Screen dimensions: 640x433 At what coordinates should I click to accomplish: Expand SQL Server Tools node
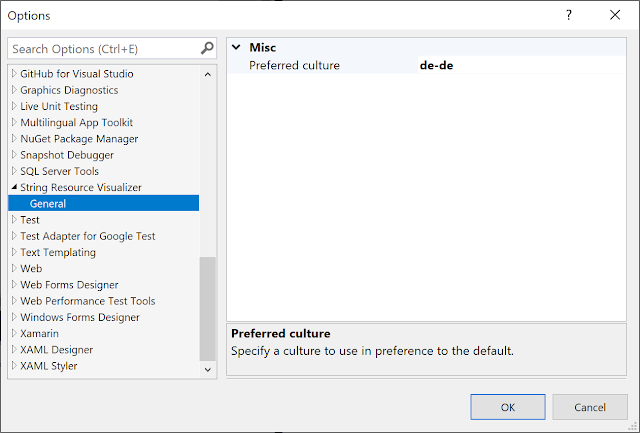pos(14,171)
